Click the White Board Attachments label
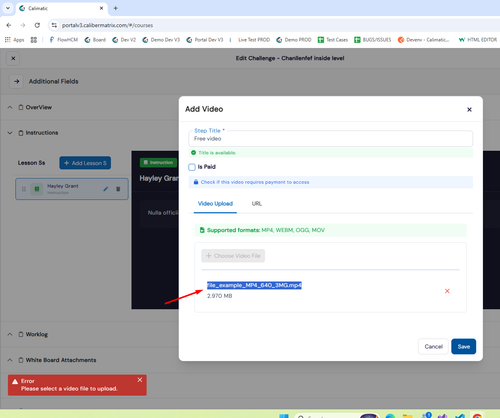This screenshot has height=418, width=500. click(x=61, y=360)
